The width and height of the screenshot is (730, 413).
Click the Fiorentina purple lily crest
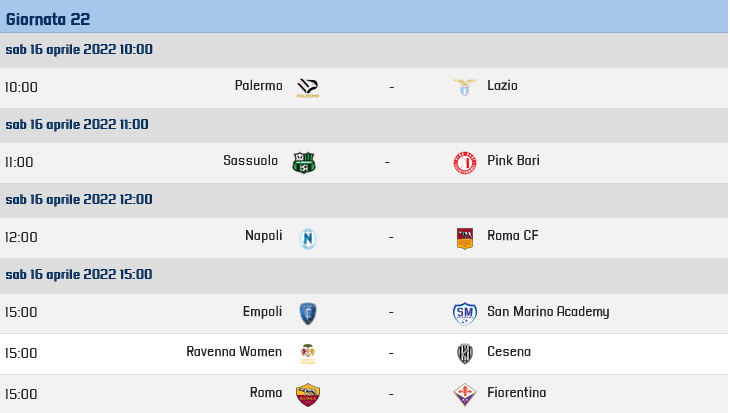point(465,395)
